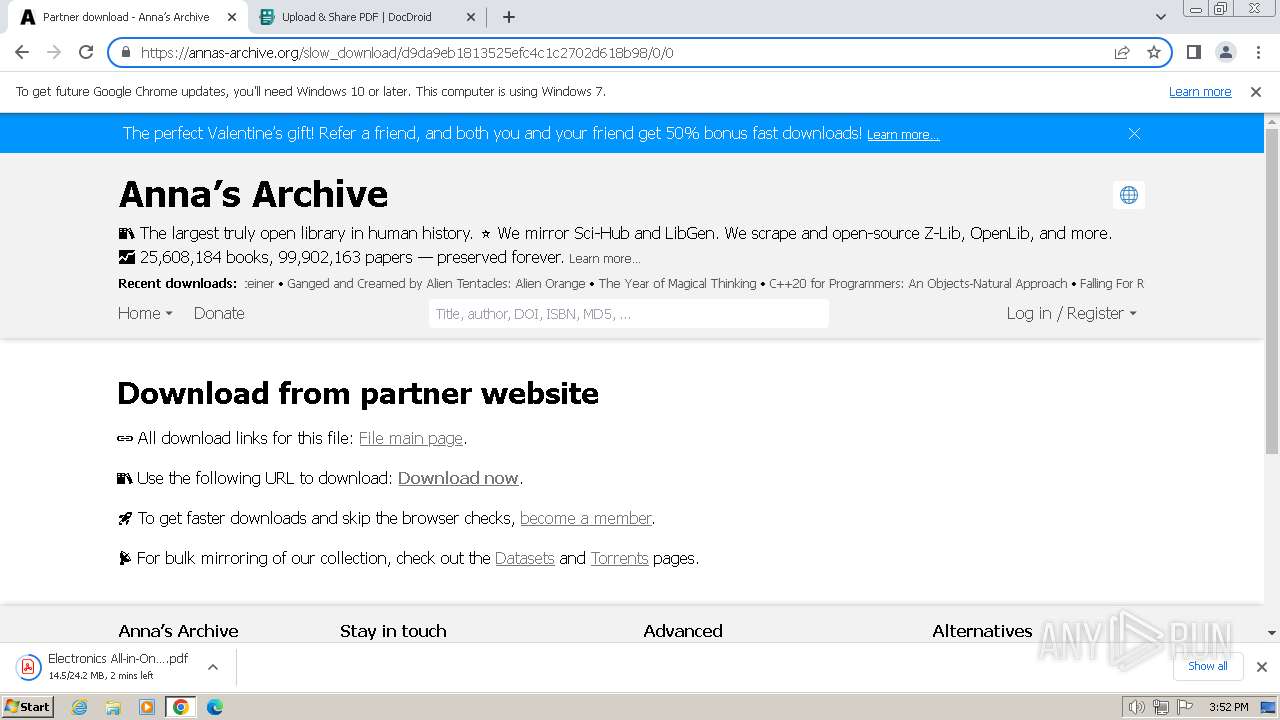The height and width of the screenshot is (720, 1280).
Task: Open the Donate page
Action: 219,313
